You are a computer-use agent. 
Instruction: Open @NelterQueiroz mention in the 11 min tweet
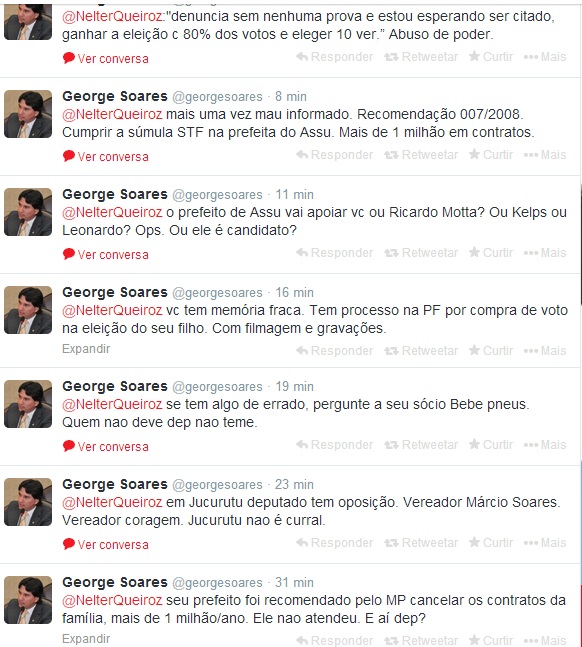click(x=112, y=212)
